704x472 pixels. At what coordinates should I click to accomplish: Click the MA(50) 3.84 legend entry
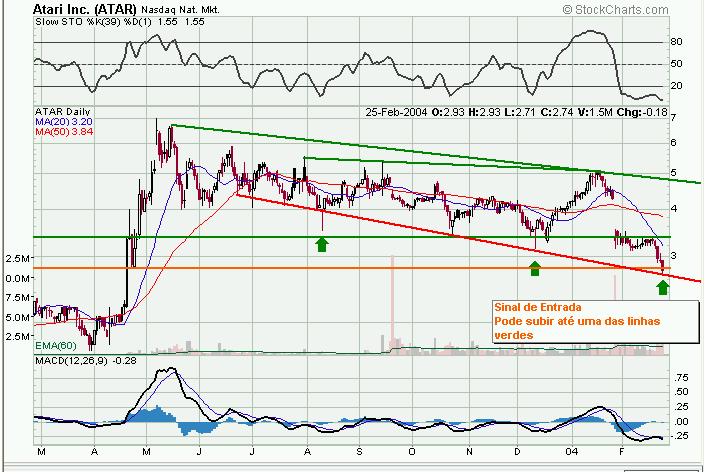click(64, 132)
